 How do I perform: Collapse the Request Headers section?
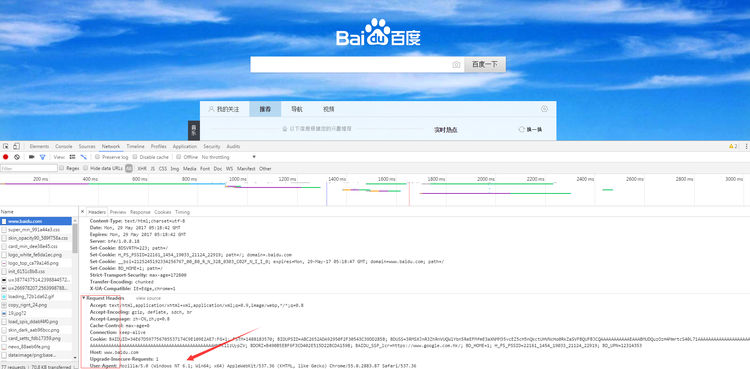84,298
